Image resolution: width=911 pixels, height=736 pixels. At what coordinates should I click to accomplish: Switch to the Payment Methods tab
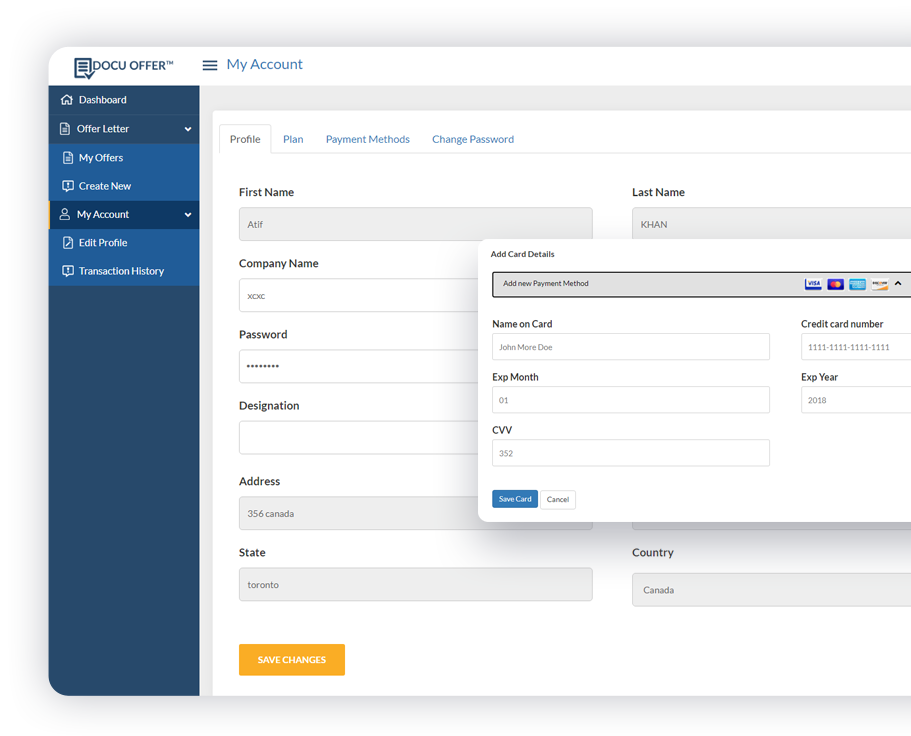(367, 139)
